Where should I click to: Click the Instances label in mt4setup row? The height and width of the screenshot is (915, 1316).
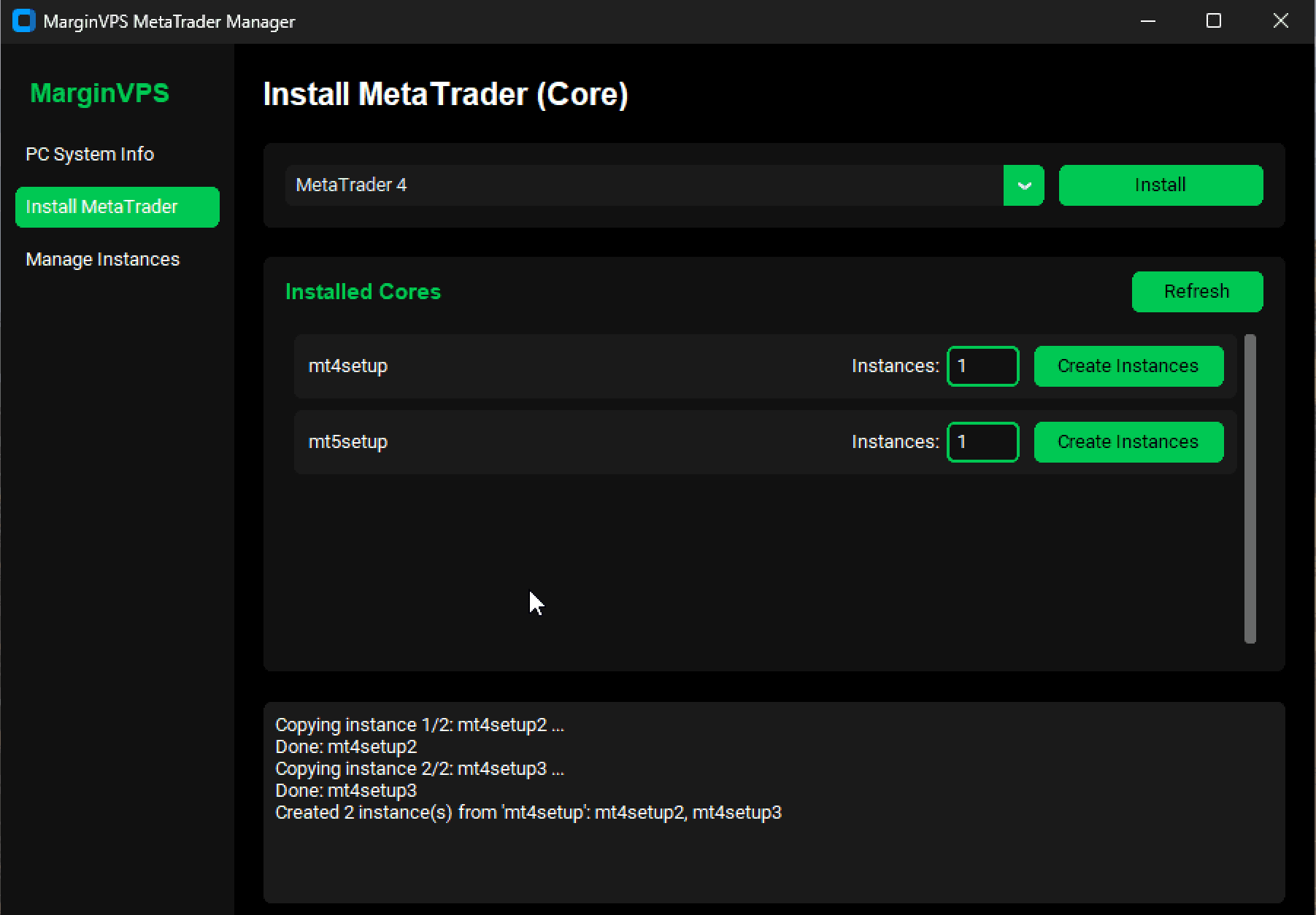tap(896, 366)
